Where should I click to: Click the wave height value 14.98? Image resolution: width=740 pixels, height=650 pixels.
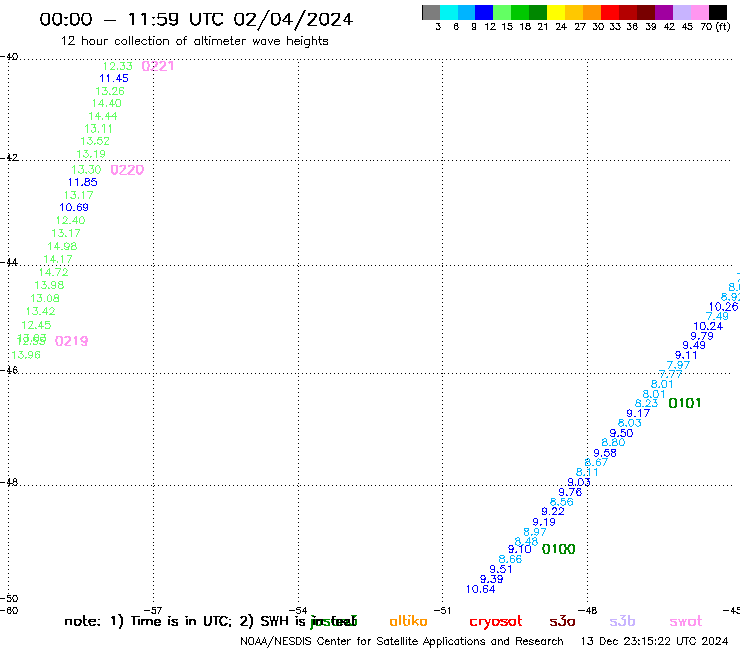62,246
